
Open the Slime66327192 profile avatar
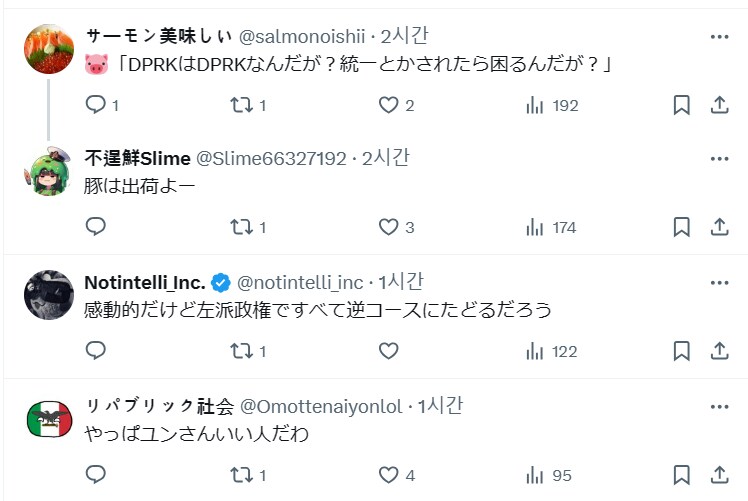[46, 172]
